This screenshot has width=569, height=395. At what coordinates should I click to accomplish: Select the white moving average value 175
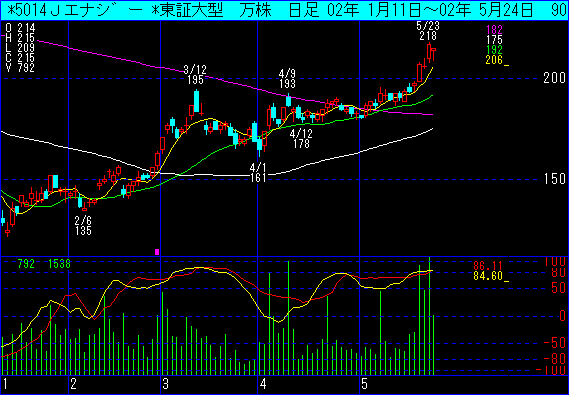click(x=494, y=40)
